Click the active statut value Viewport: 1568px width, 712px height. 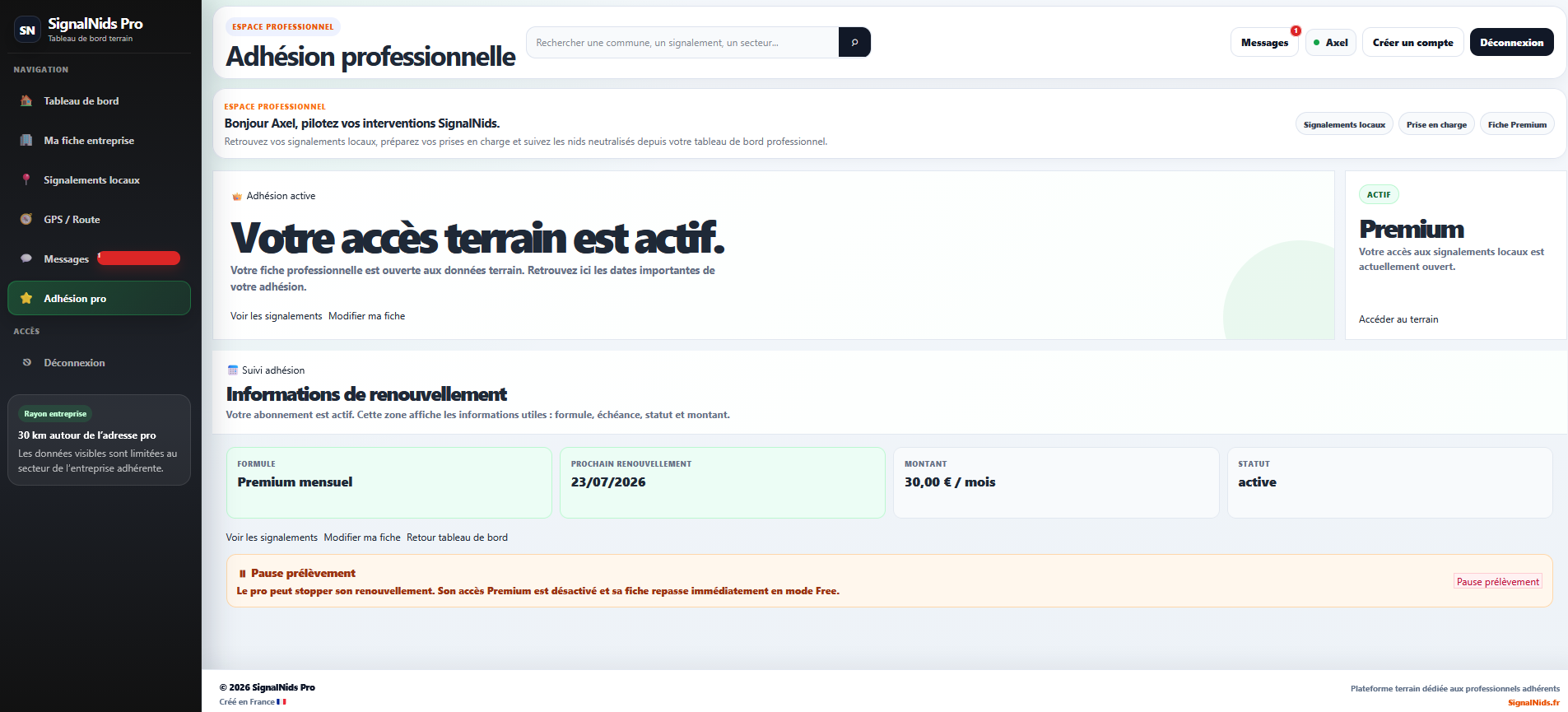[x=1257, y=482]
